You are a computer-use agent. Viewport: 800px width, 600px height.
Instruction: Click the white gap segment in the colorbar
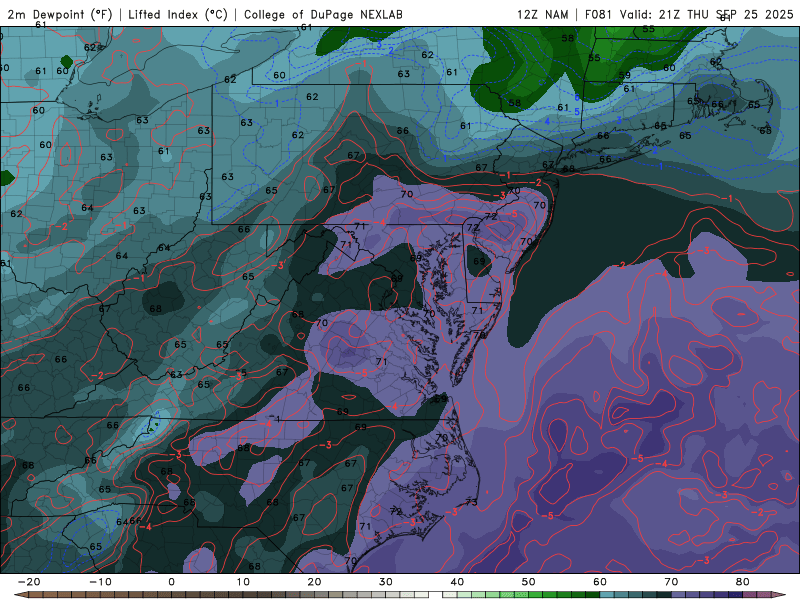pyautogui.click(x=435, y=595)
